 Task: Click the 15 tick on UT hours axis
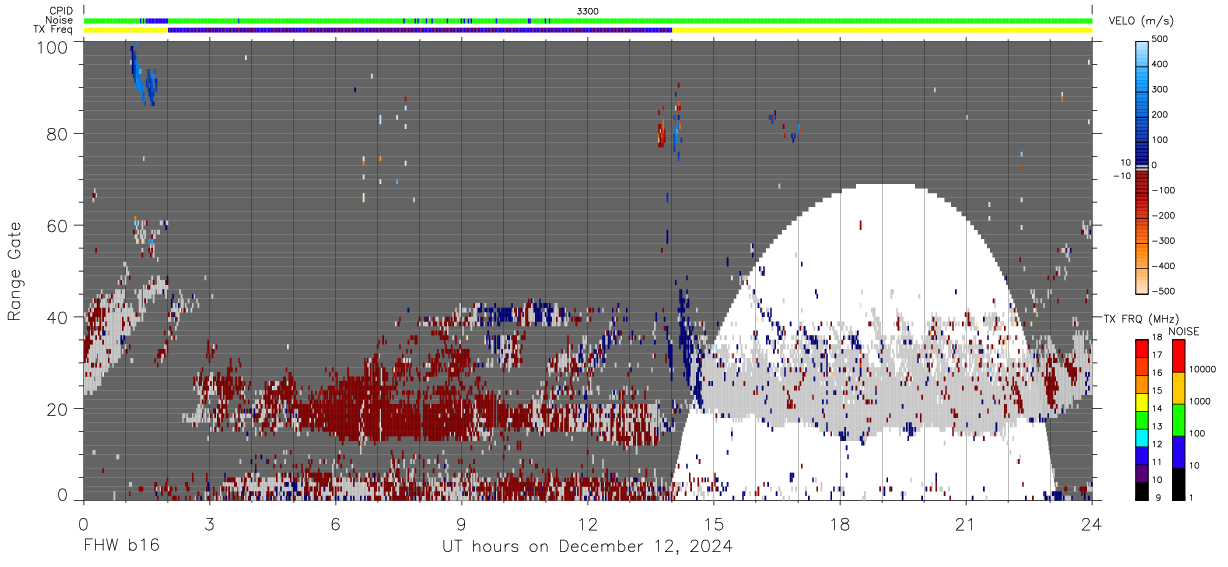[x=714, y=524]
